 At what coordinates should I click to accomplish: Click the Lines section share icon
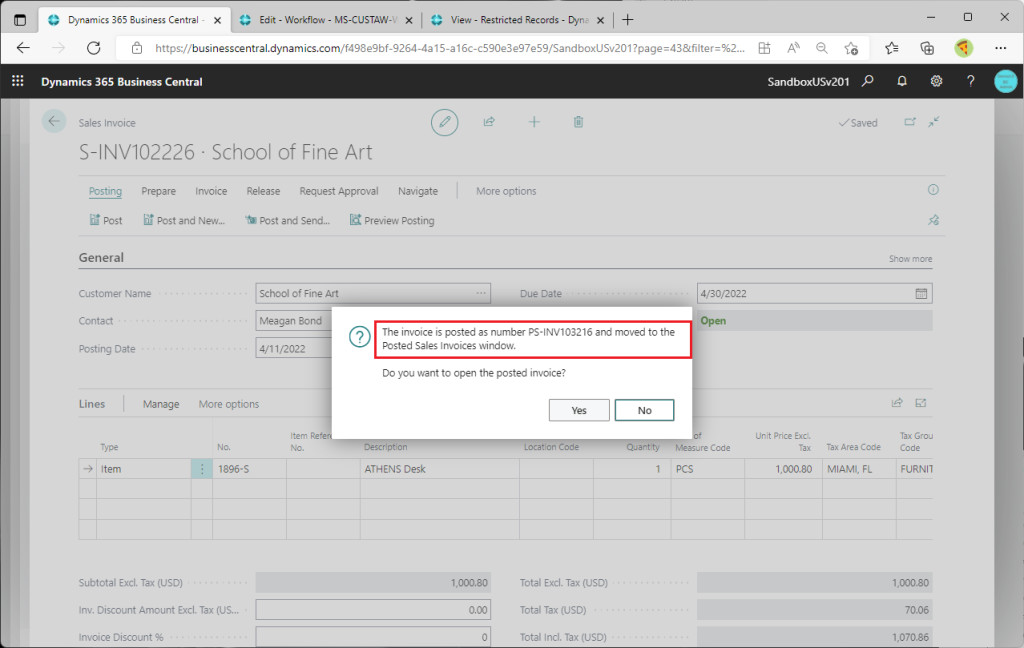pos(897,403)
